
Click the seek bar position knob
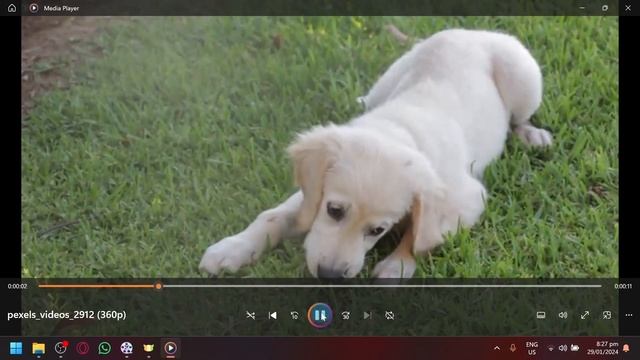[x=158, y=286]
